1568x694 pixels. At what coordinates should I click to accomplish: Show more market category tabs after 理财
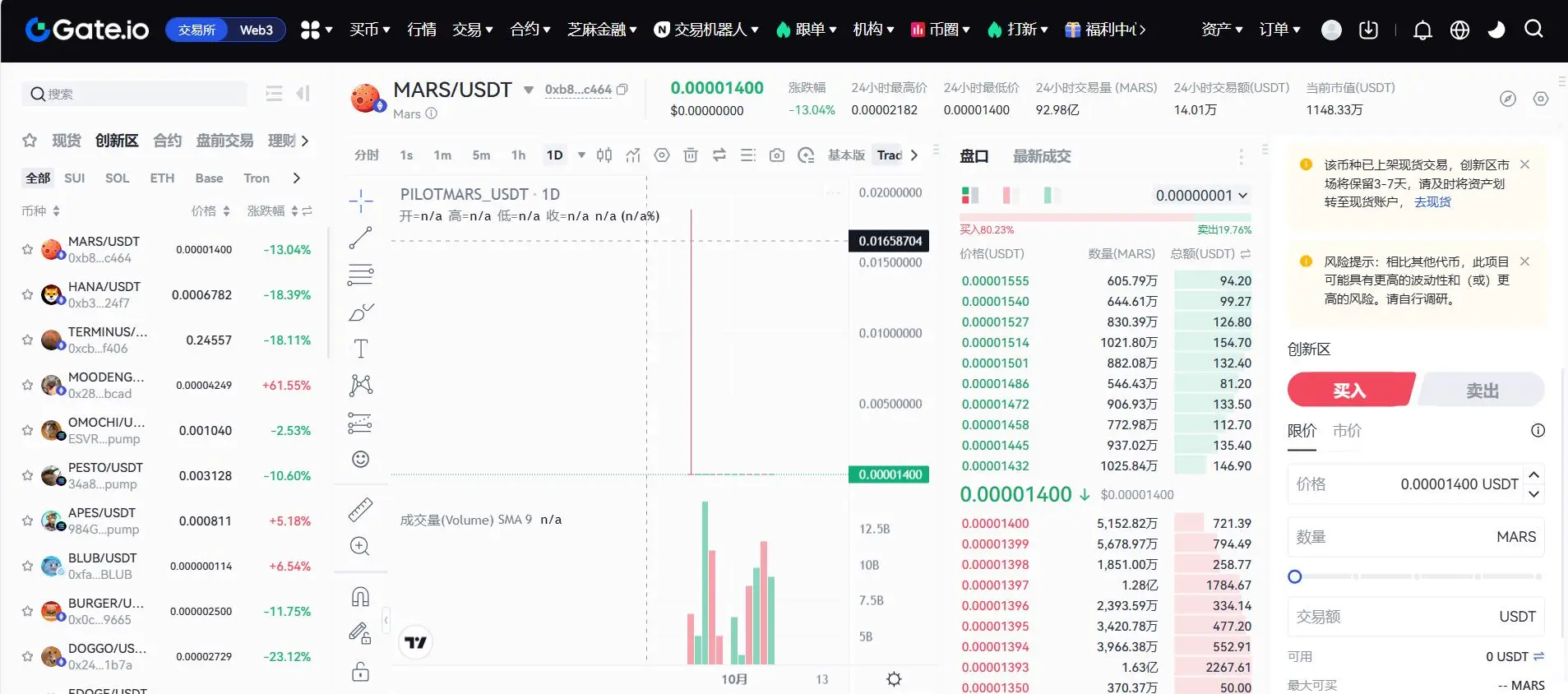point(305,141)
